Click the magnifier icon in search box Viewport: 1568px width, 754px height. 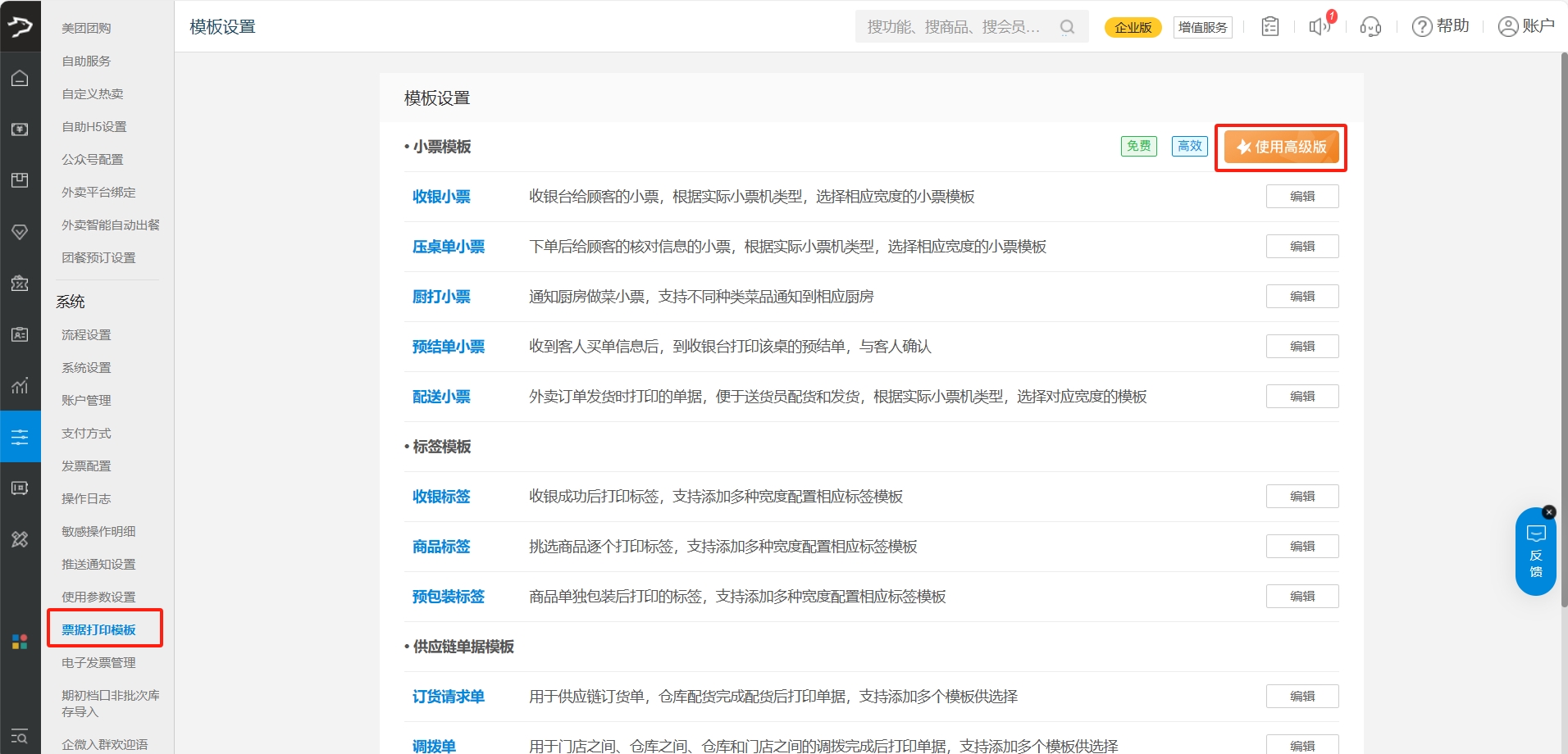pyautogui.click(x=1067, y=27)
